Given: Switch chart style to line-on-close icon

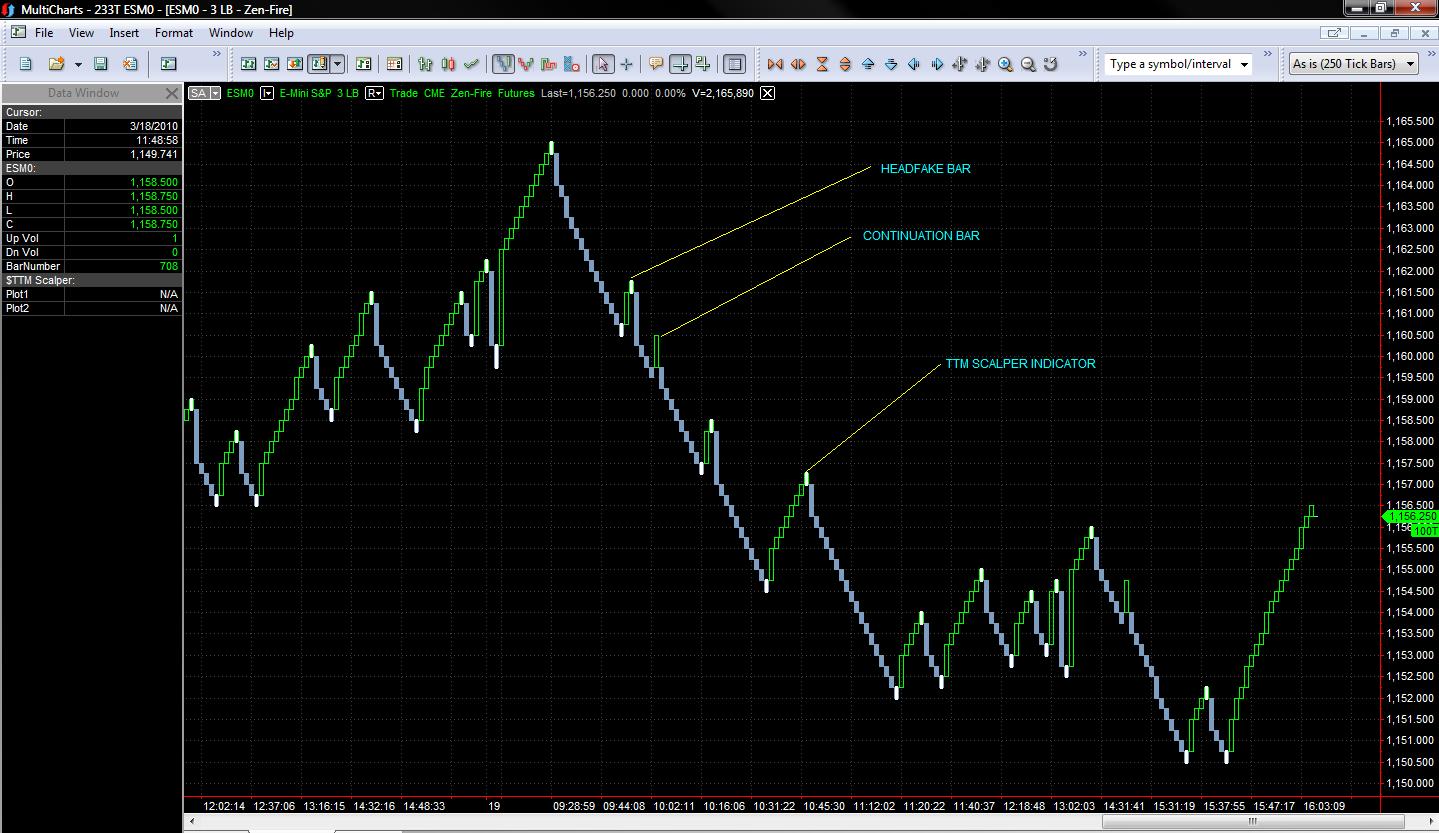Looking at the screenshot, I should 471,64.
